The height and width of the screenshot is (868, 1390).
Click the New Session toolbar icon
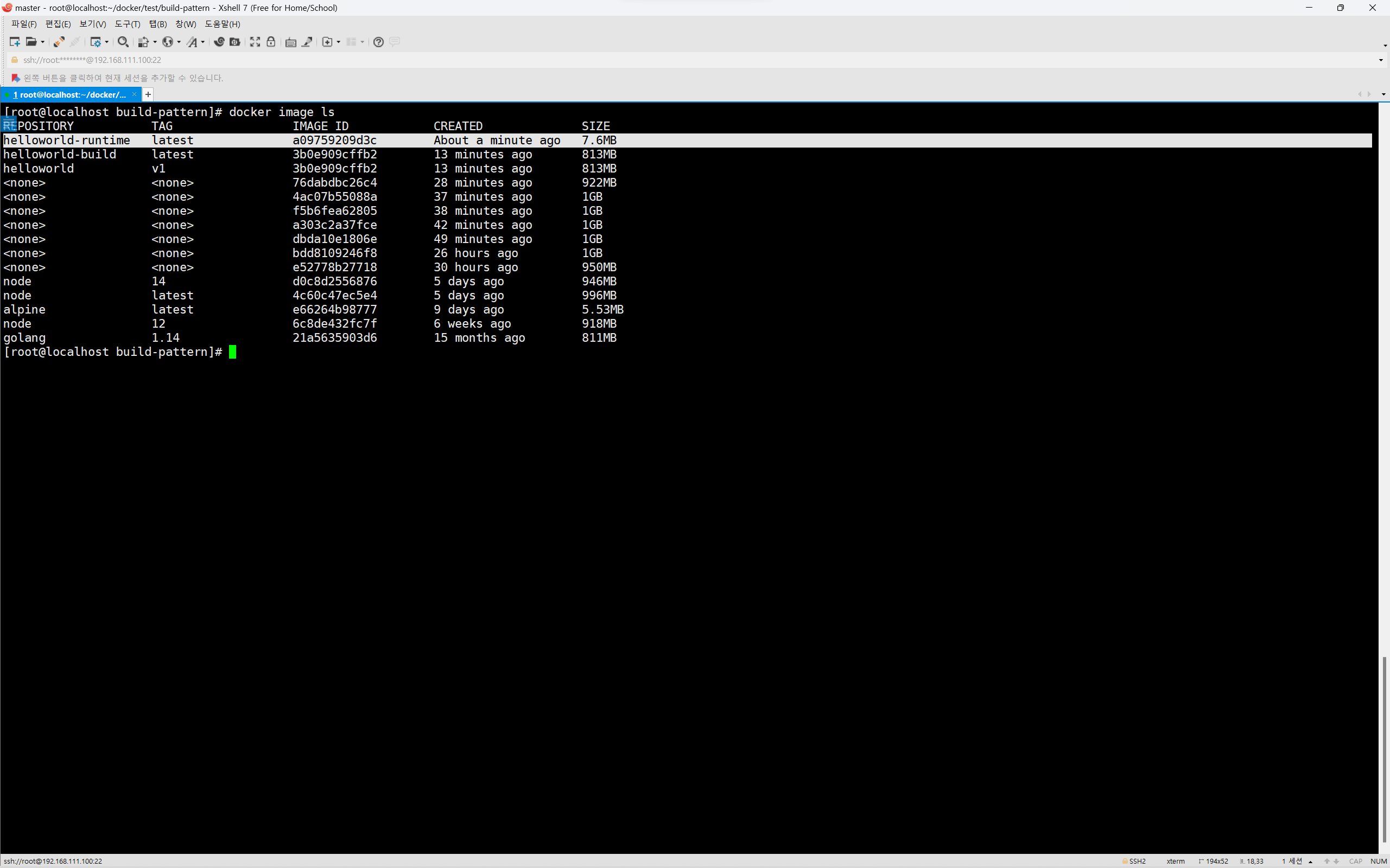[x=15, y=42]
